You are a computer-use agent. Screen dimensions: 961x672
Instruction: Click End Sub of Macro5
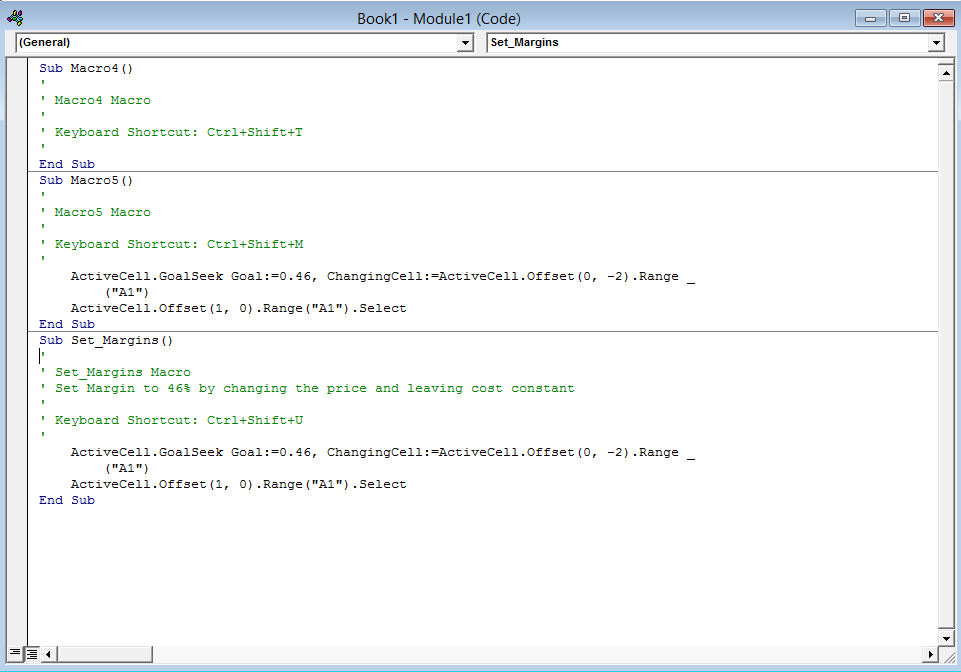point(67,324)
